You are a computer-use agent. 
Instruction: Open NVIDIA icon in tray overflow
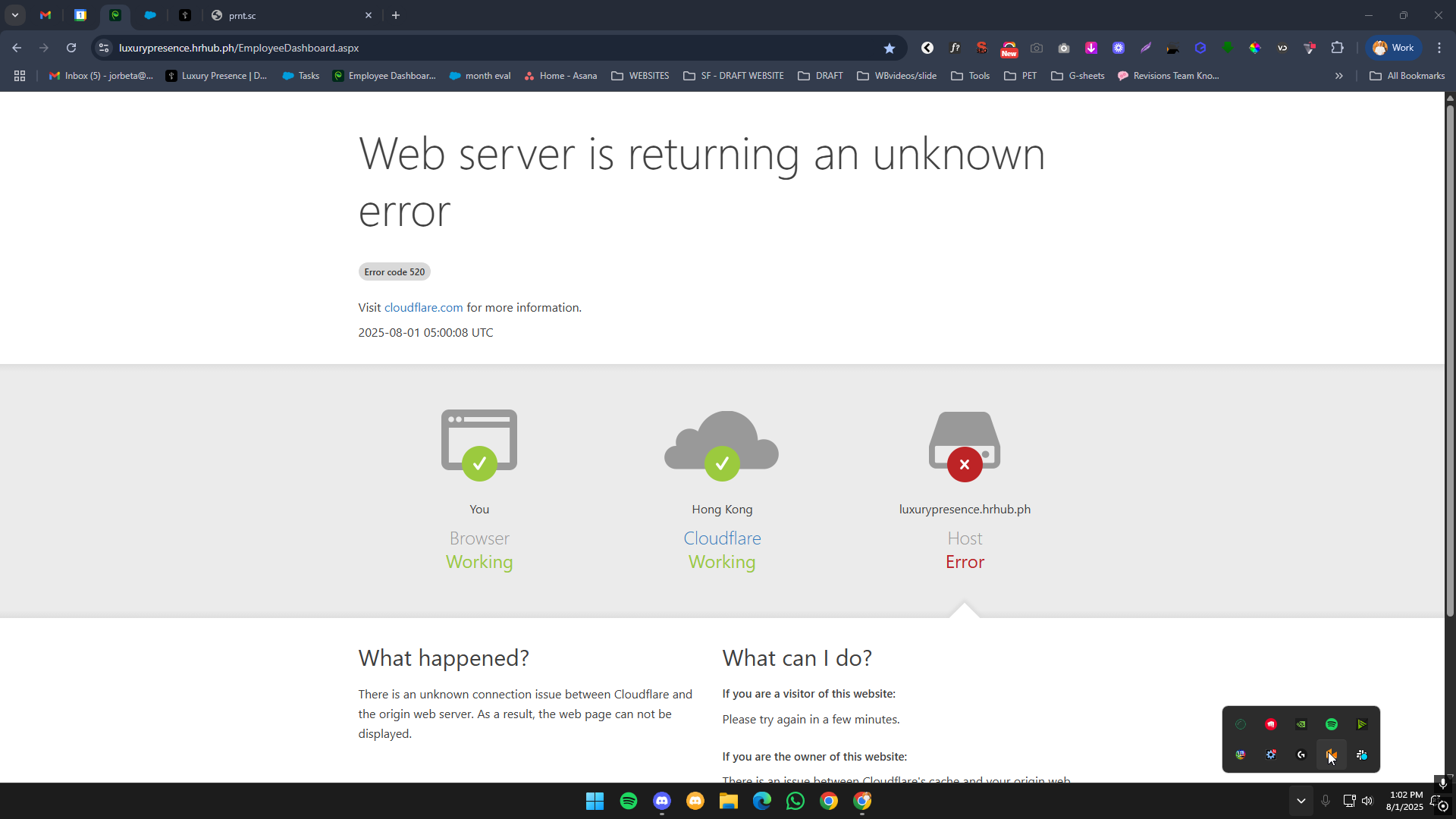tap(1301, 725)
